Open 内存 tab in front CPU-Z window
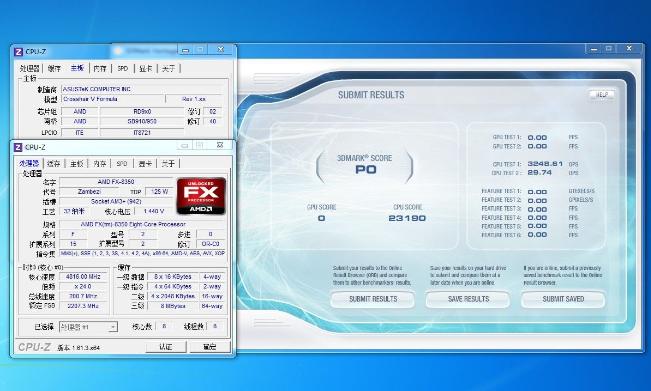Screen dimensions: 651x391 (100, 164)
